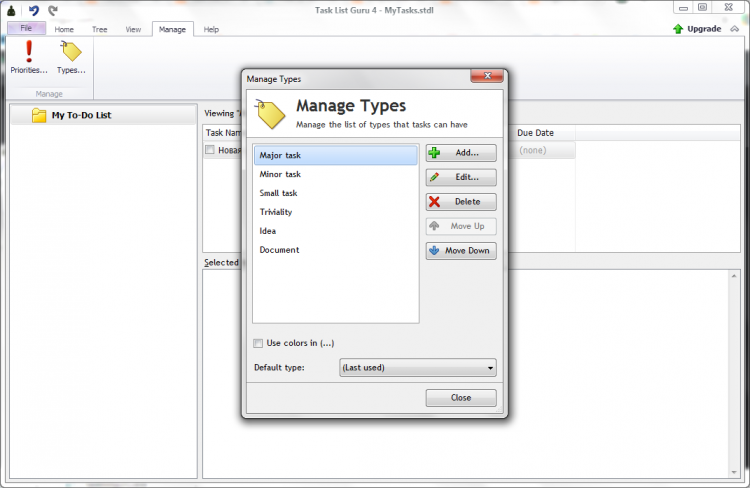Open the File menu
Image resolution: width=750 pixels, height=488 pixels.
(x=26, y=28)
